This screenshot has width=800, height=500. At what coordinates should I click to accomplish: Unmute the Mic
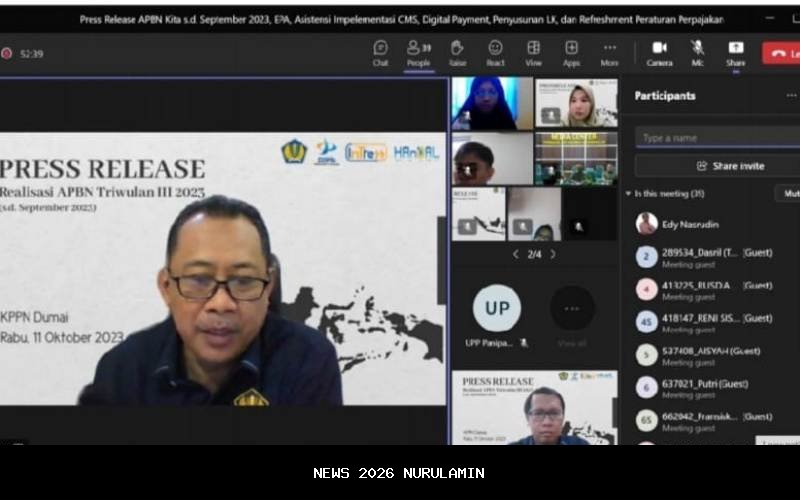[x=697, y=54]
